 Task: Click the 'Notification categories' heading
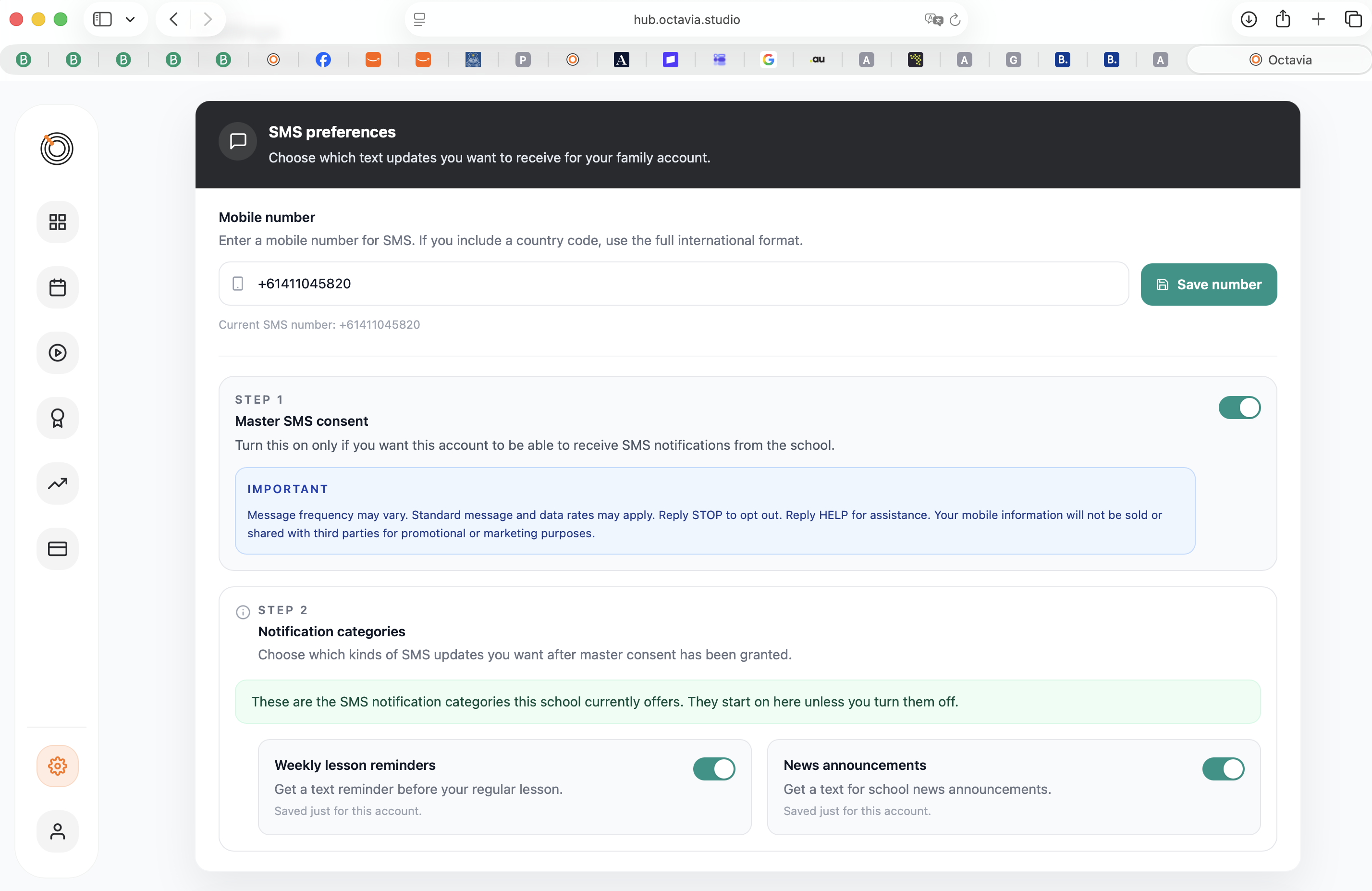pyautogui.click(x=331, y=631)
